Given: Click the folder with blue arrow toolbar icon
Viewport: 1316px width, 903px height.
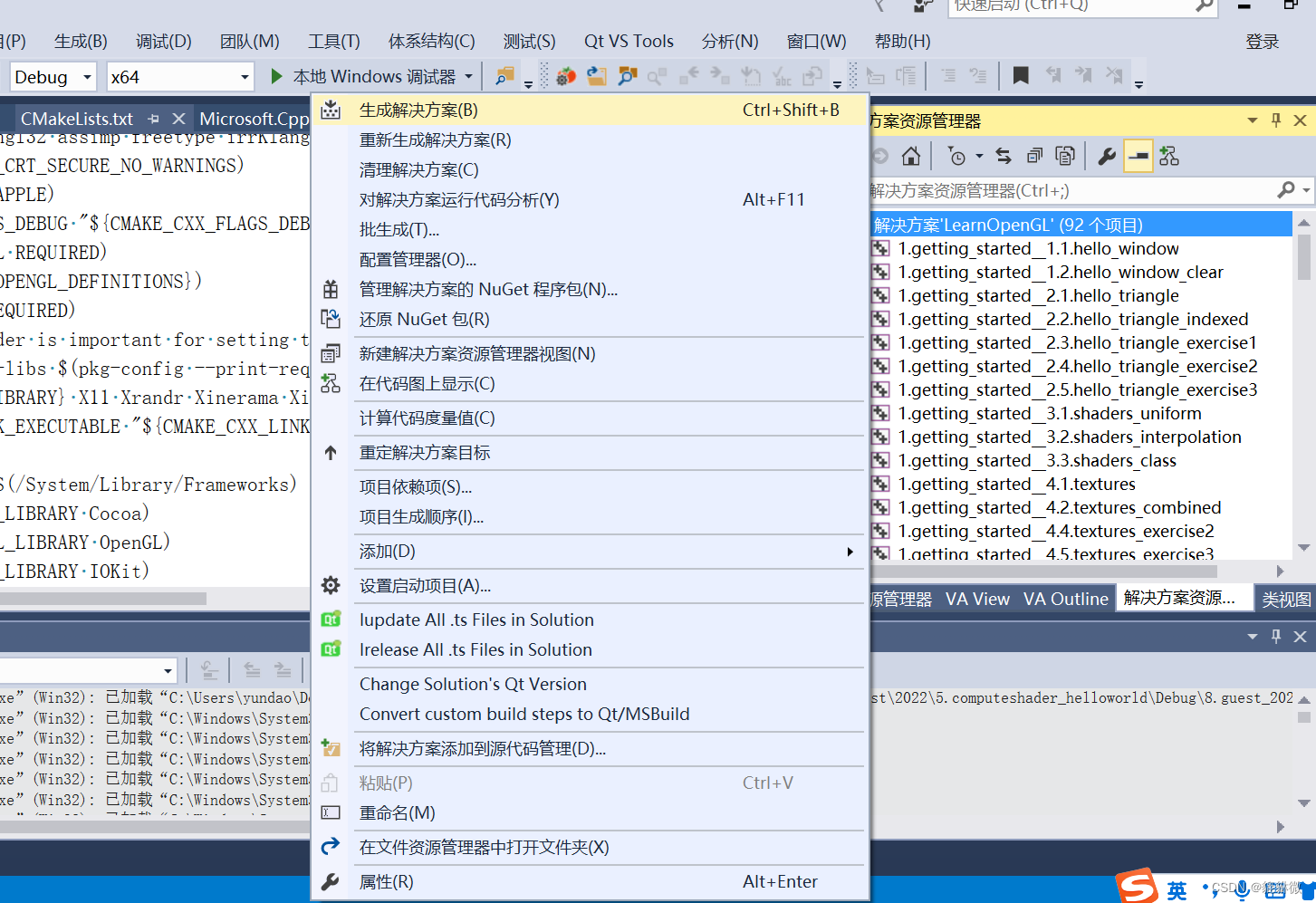Looking at the screenshot, I should coord(597,76).
